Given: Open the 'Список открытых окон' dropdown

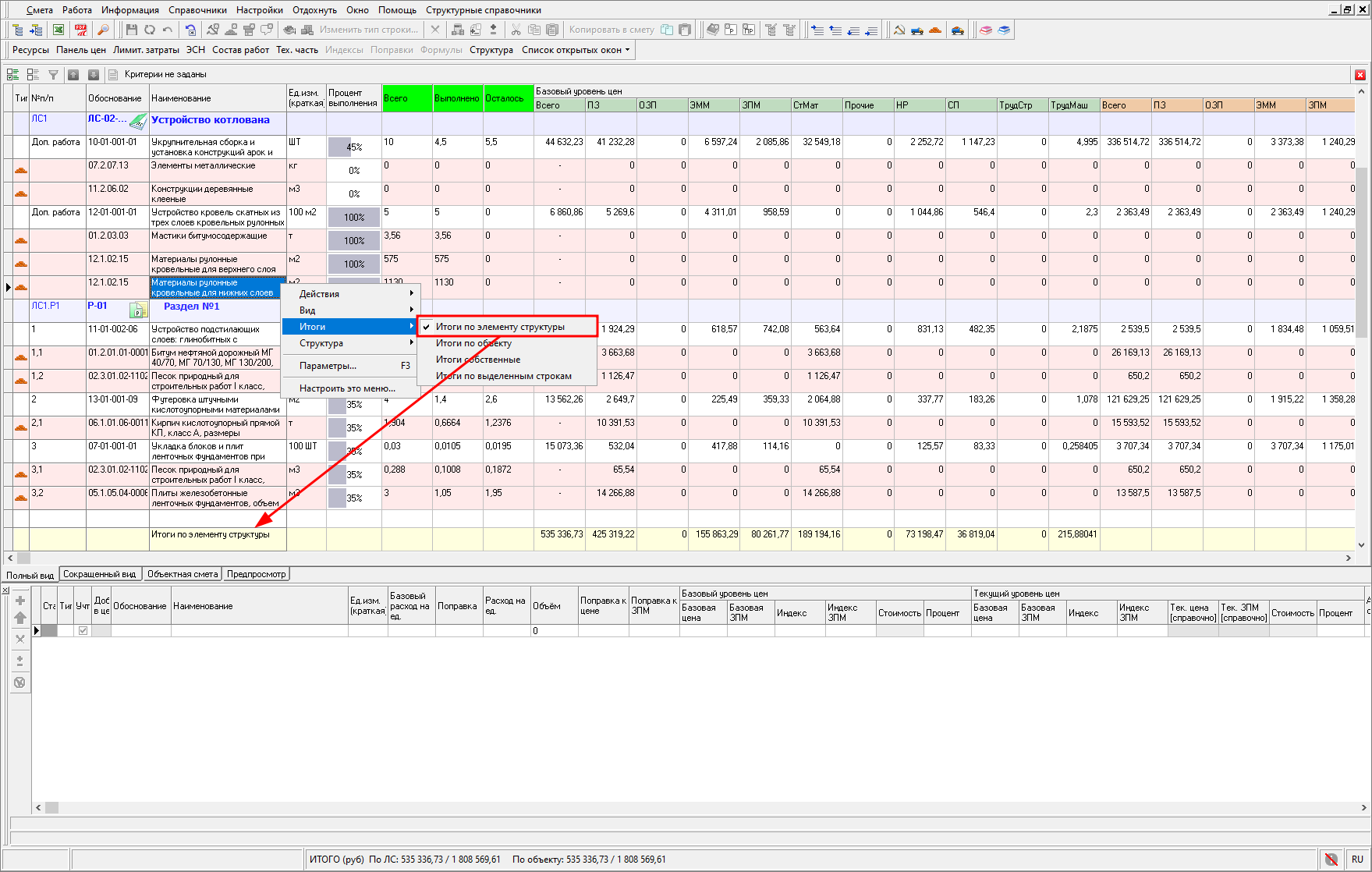Looking at the screenshot, I should 576,50.
